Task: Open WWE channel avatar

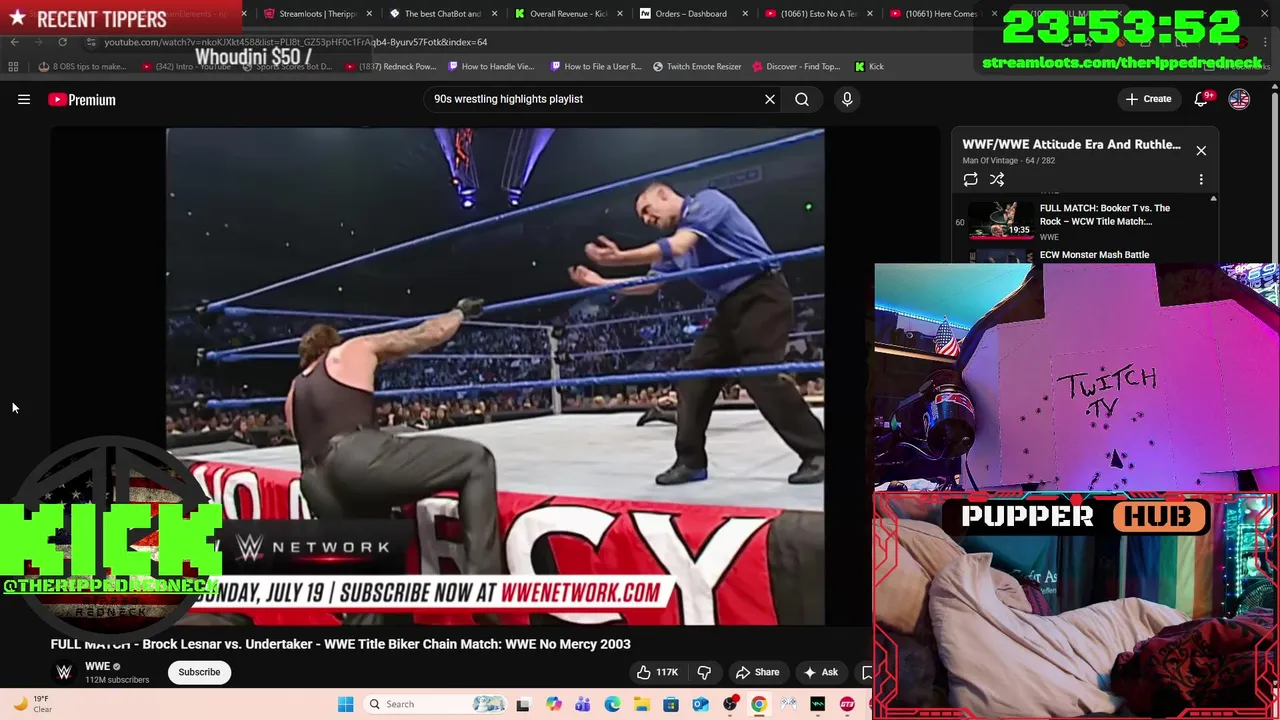Action: (x=64, y=672)
